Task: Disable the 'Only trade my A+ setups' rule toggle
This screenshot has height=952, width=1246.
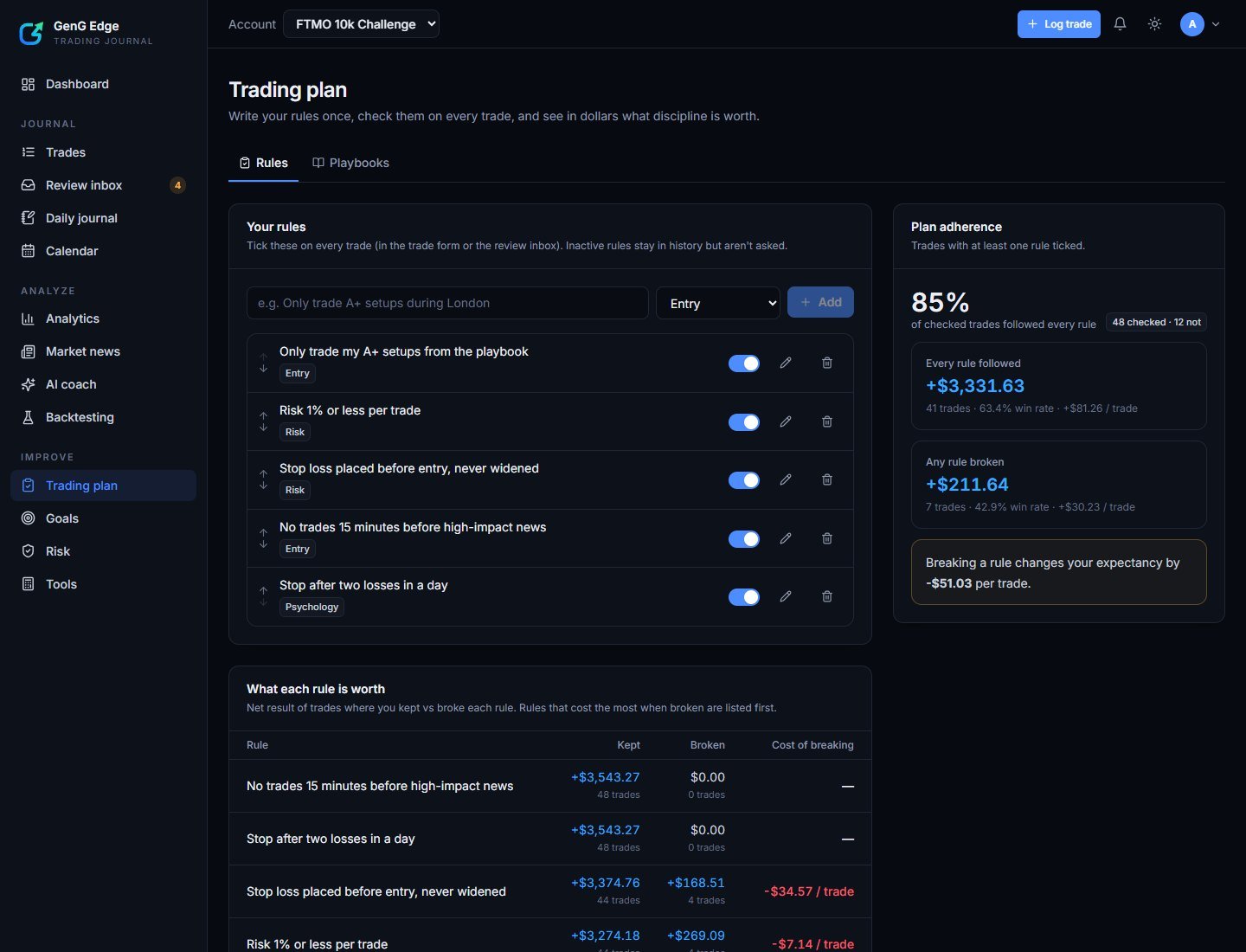Action: [x=744, y=363]
